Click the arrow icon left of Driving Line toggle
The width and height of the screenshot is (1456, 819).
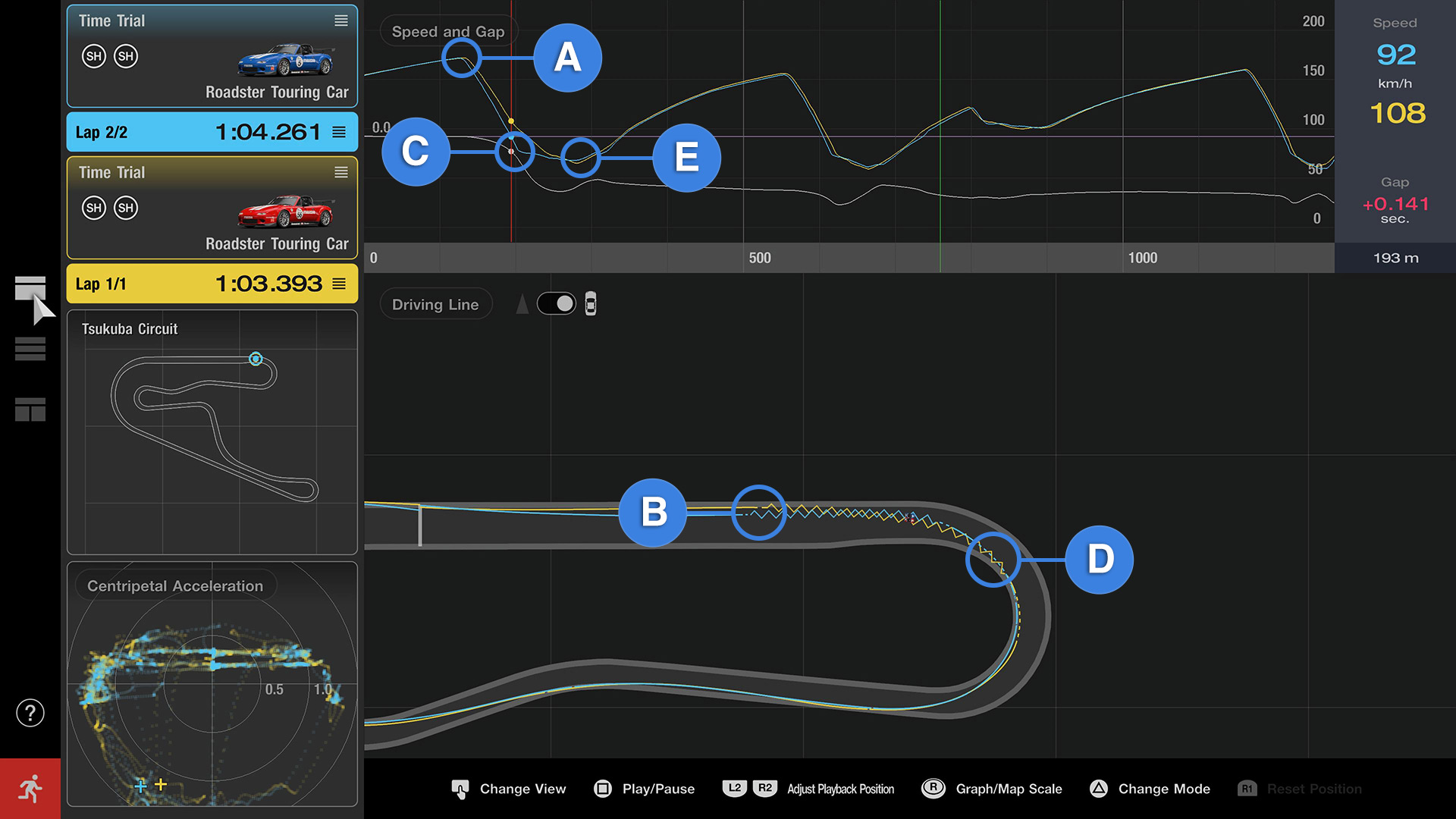coord(522,304)
